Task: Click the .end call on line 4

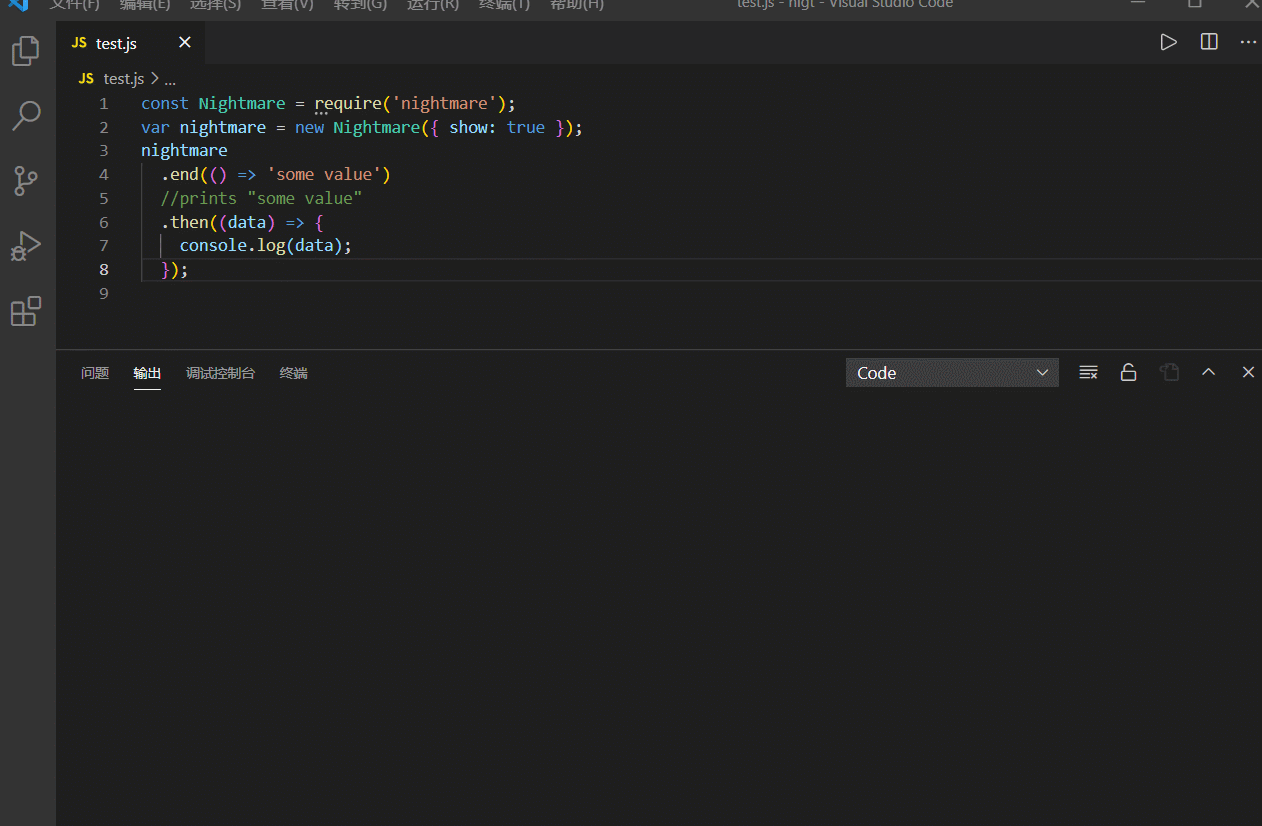Action: pos(180,175)
